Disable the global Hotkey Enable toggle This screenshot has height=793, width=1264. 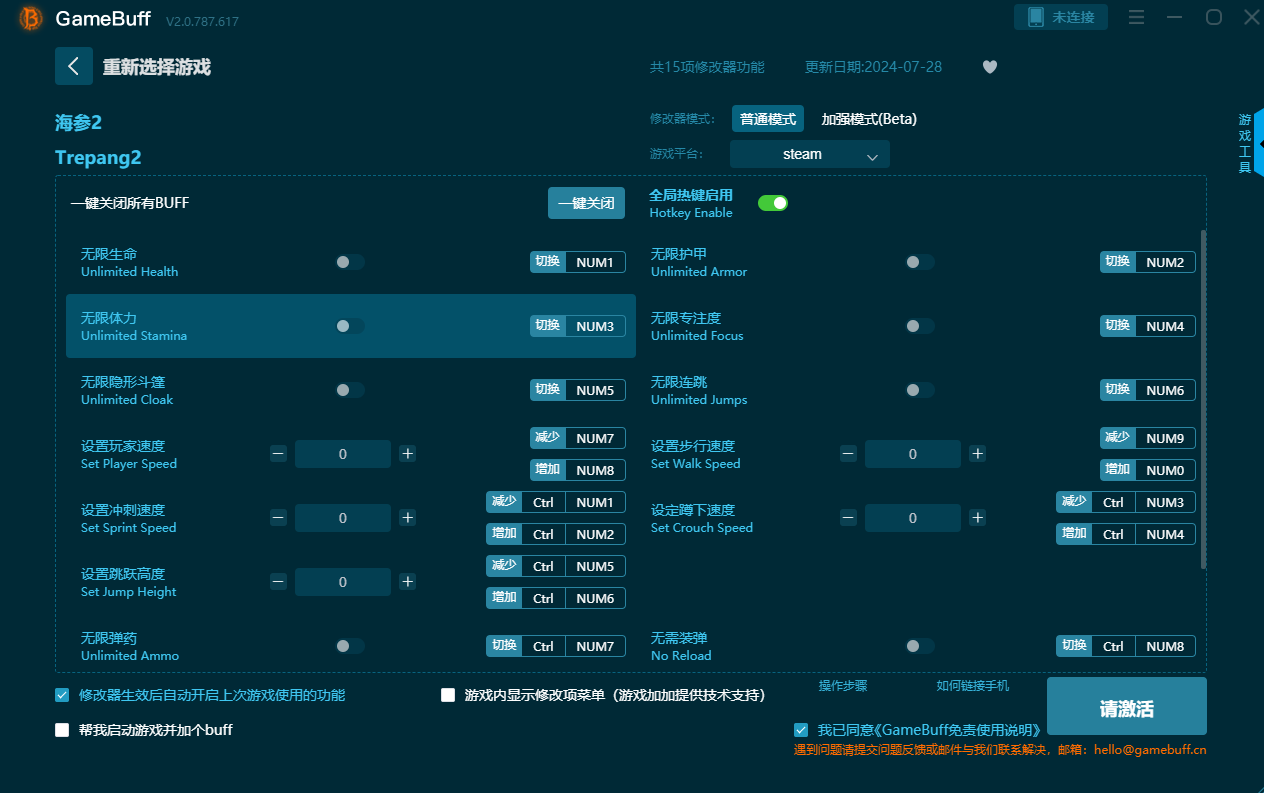pos(772,203)
